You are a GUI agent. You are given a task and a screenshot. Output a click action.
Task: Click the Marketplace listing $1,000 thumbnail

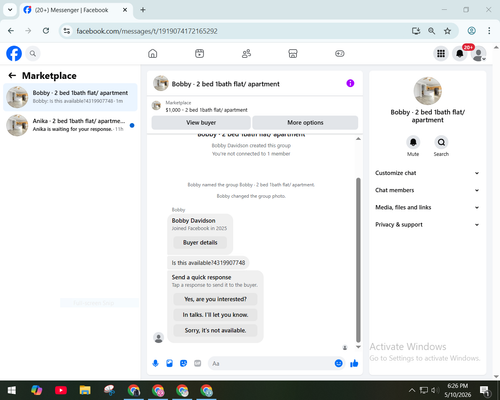pyautogui.click(x=156, y=106)
